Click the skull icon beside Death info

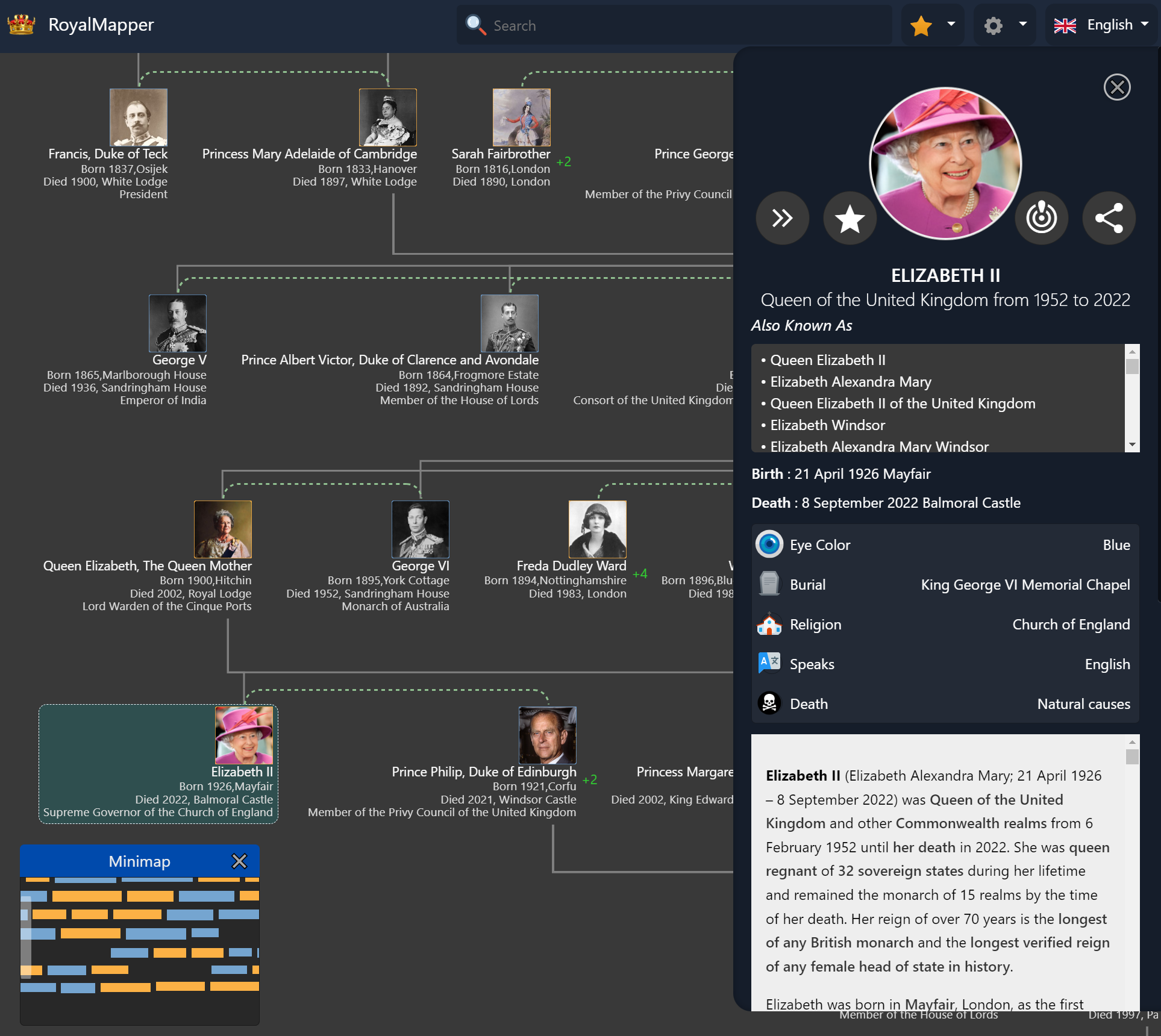[x=769, y=703]
